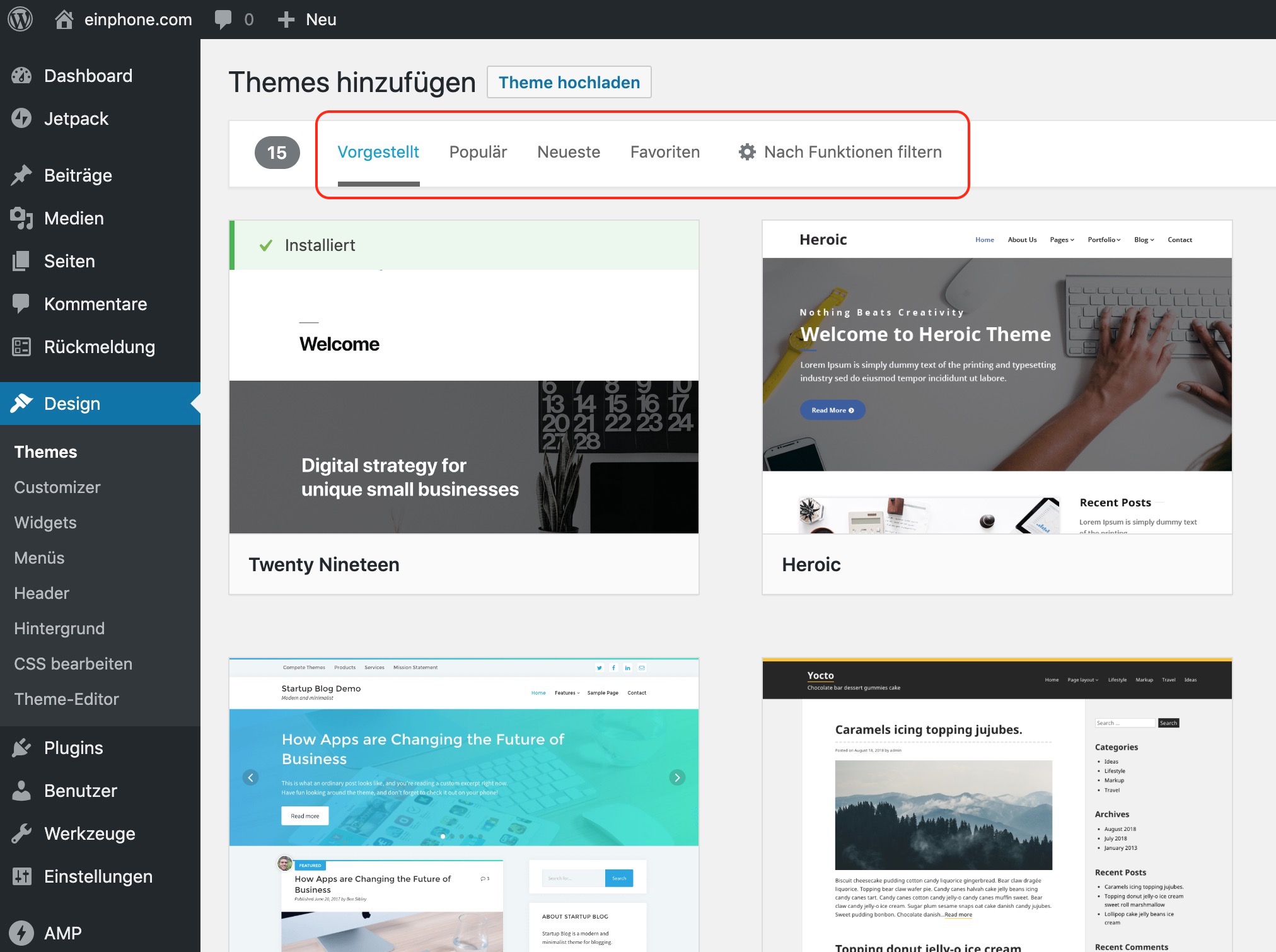The height and width of the screenshot is (952, 1276).
Task: Click the right slider arrow in Startup Blog preview
Action: [x=677, y=777]
